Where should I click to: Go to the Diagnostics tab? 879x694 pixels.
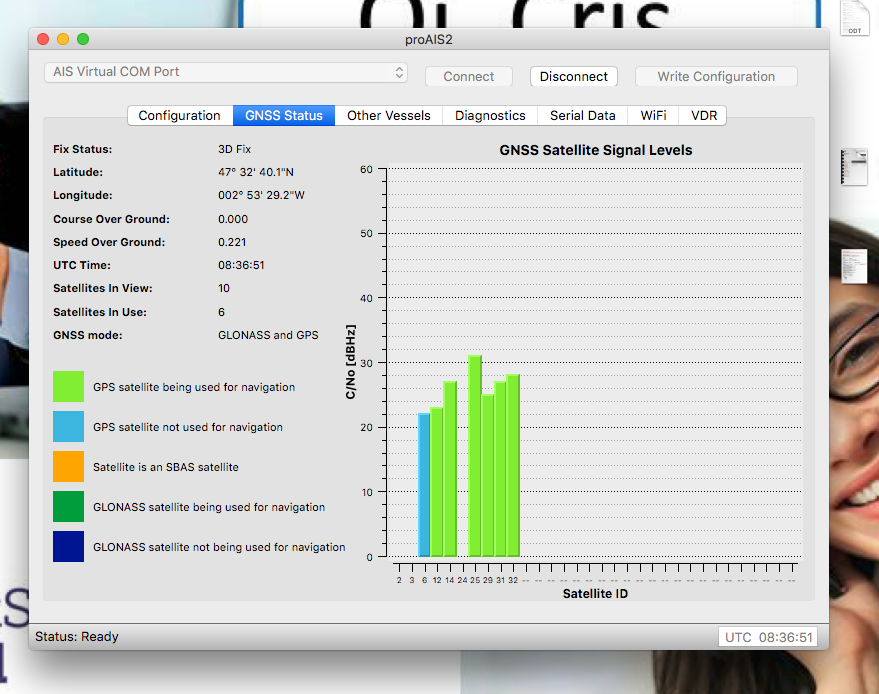tap(490, 115)
